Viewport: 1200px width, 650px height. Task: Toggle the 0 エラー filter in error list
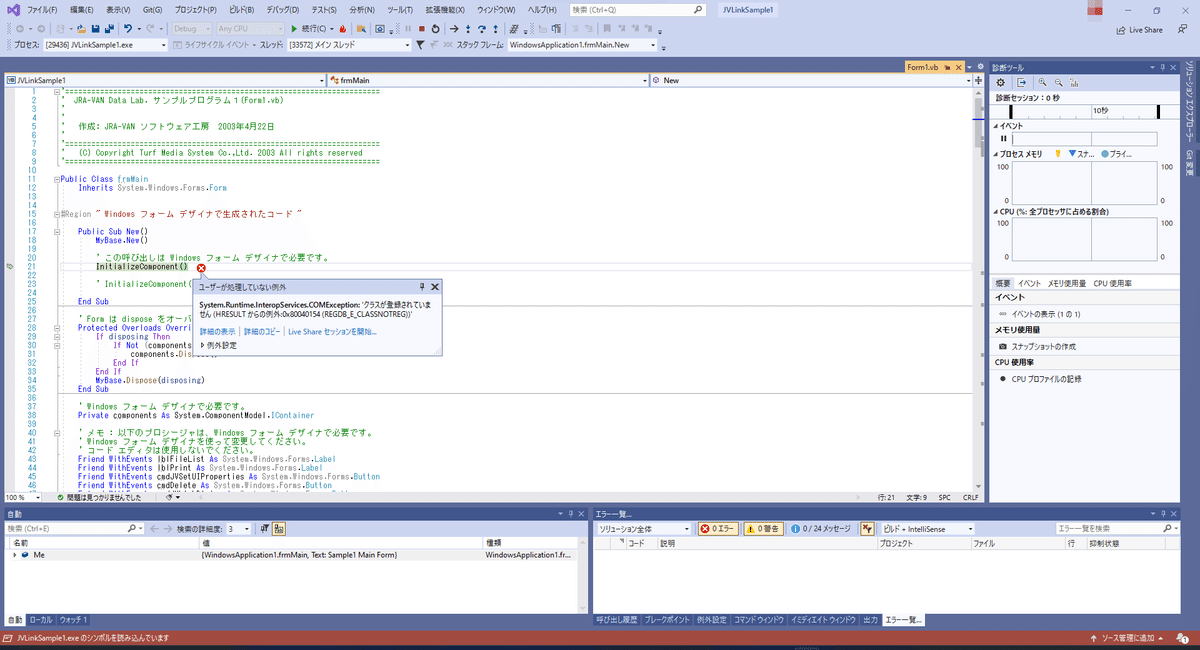tap(718, 528)
